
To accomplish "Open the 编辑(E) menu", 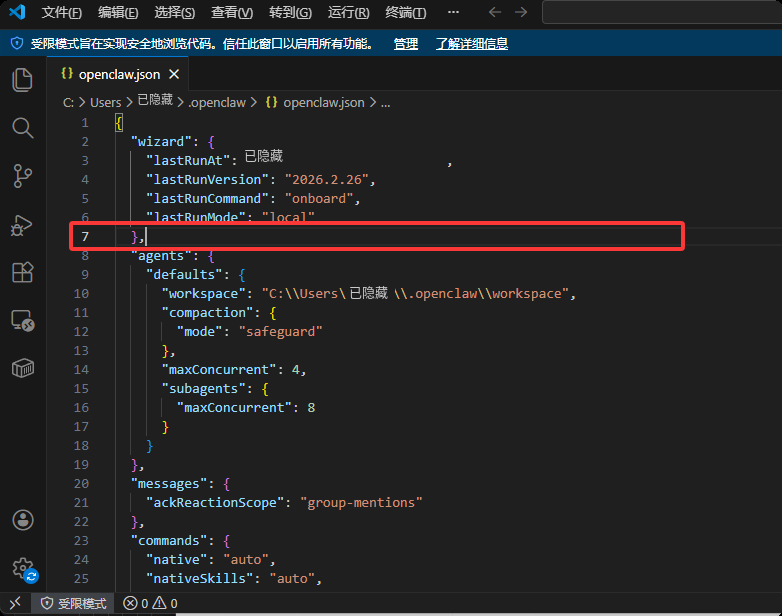I will (118, 12).
